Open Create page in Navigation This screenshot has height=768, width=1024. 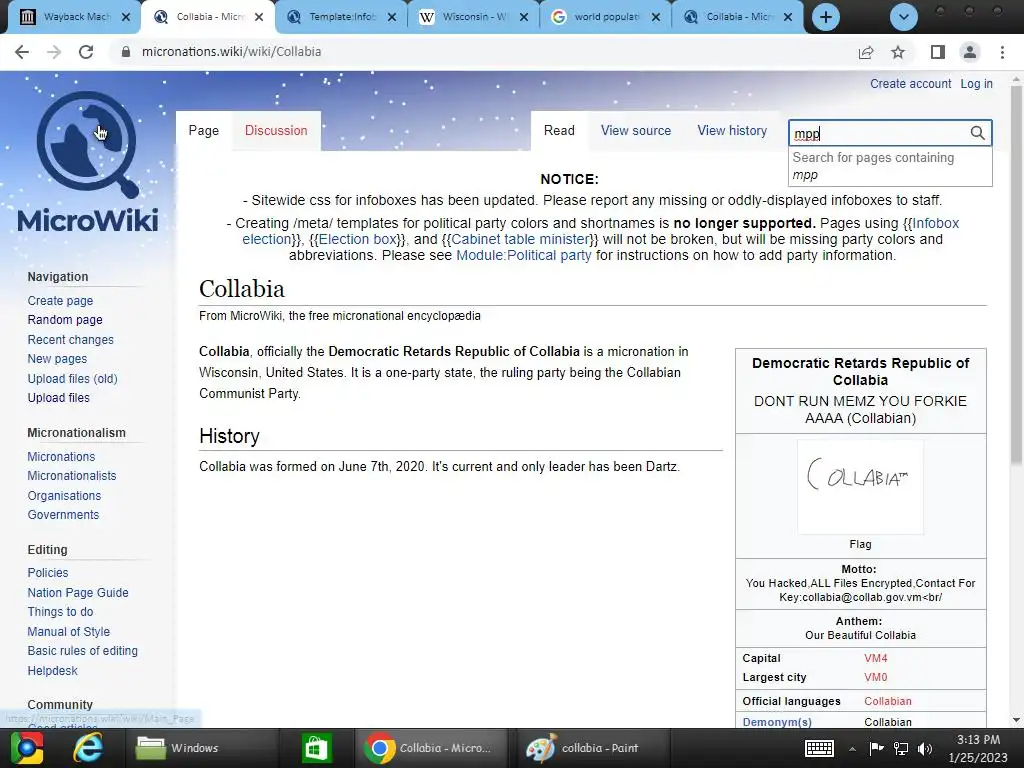click(x=60, y=300)
